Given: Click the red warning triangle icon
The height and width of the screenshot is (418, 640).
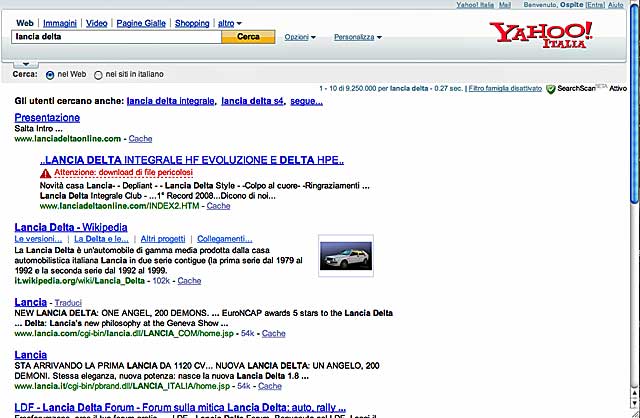Looking at the screenshot, I should pyautogui.click(x=45, y=173).
